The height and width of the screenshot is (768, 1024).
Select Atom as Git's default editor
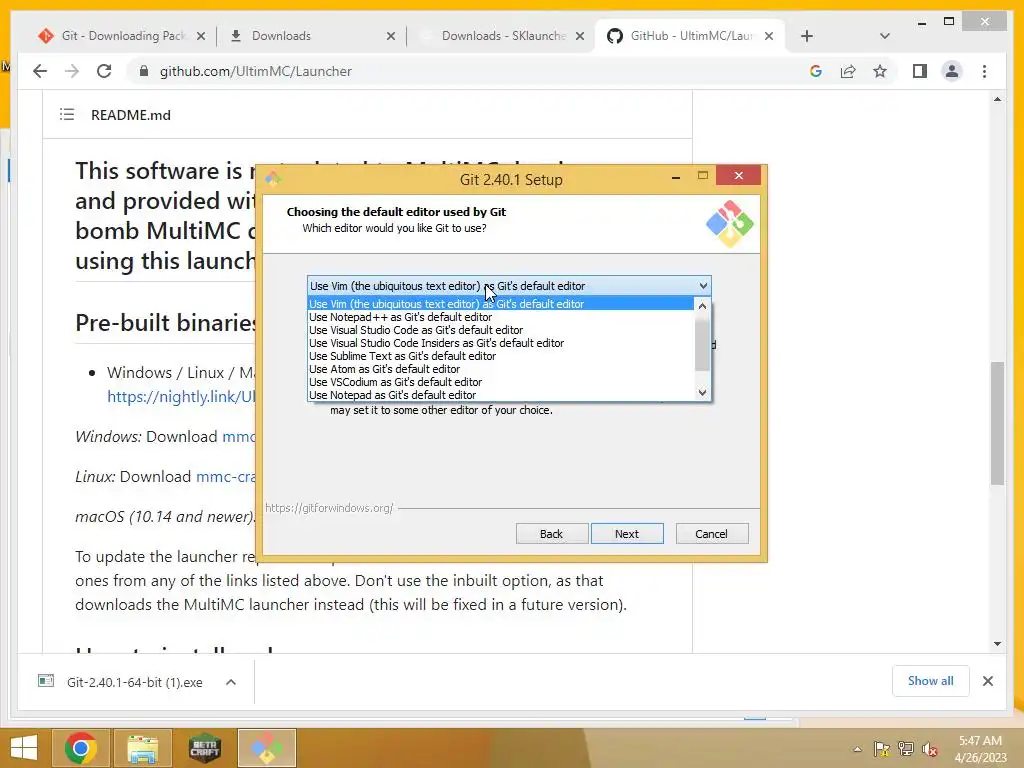pos(500,369)
